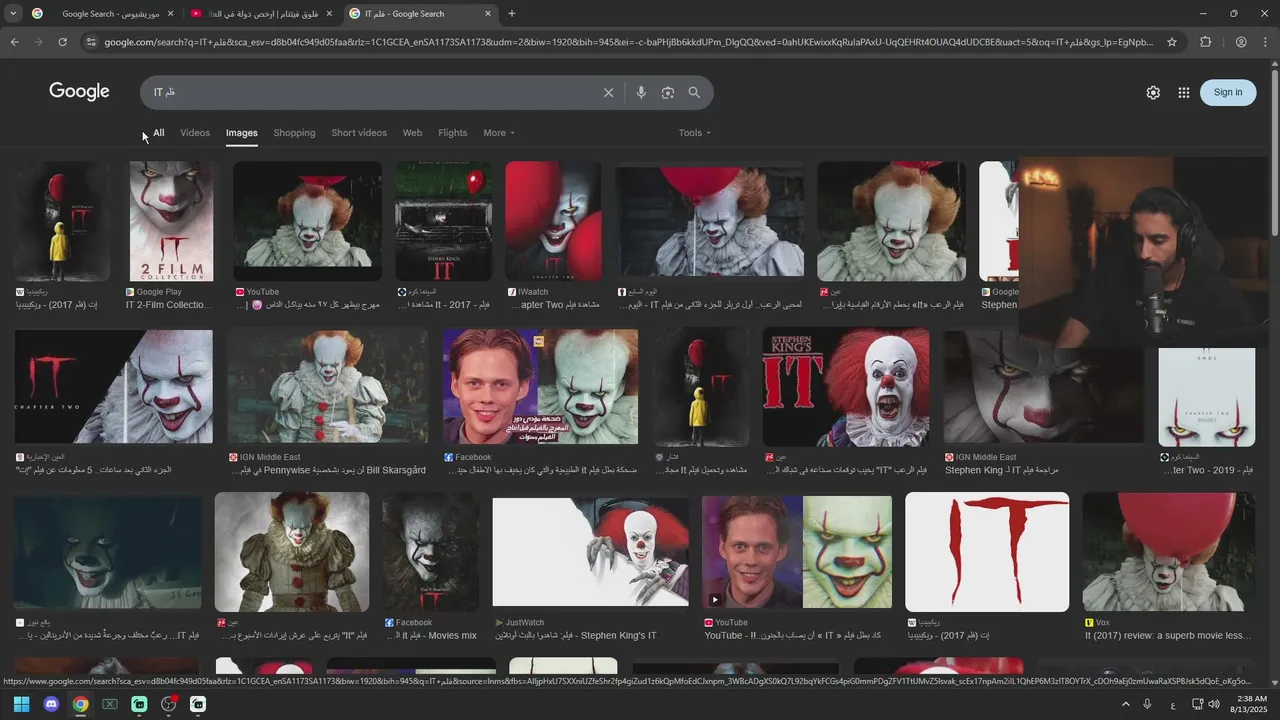Open the red IT logo Wikipedia thumbnail
The height and width of the screenshot is (720, 1280).
[987, 551]
